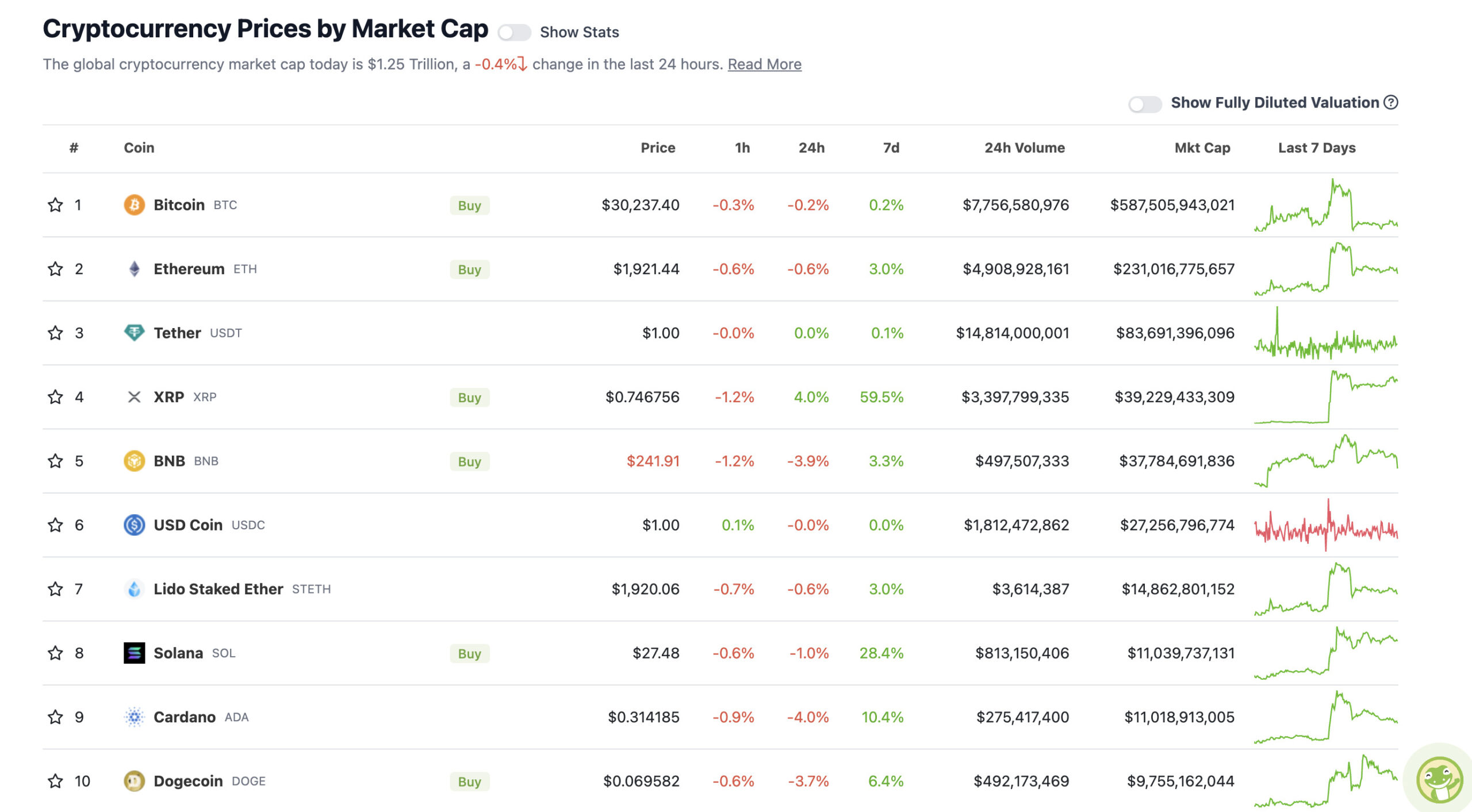Viewport: 1472px width, 812px height.
Task: Click XRP 7d change 59.5%
Action: click(881, 397)
